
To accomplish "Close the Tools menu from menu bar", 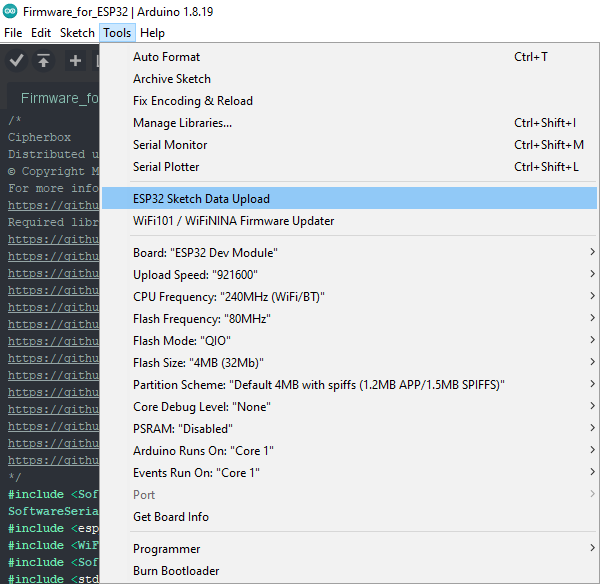I will click(117, 33).
